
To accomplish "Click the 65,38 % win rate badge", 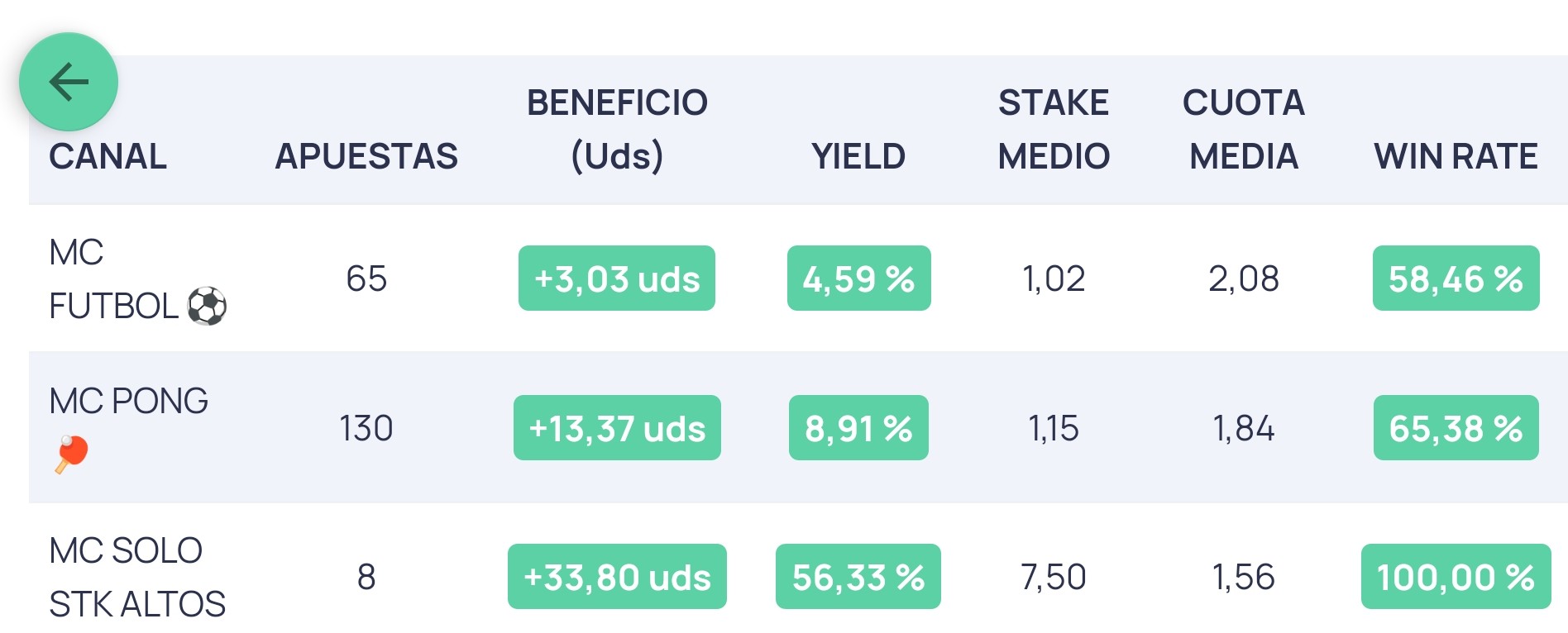I will 1456,428.
